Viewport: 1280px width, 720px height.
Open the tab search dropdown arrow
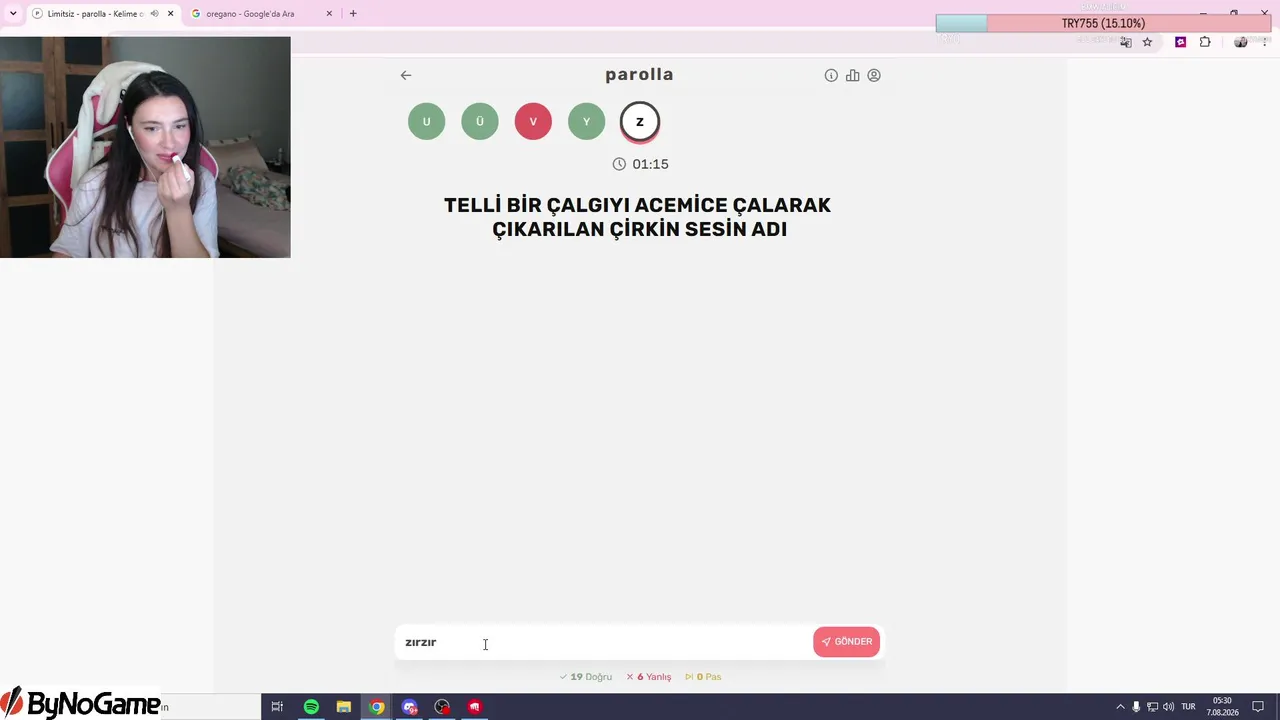[x=13, y=14]
